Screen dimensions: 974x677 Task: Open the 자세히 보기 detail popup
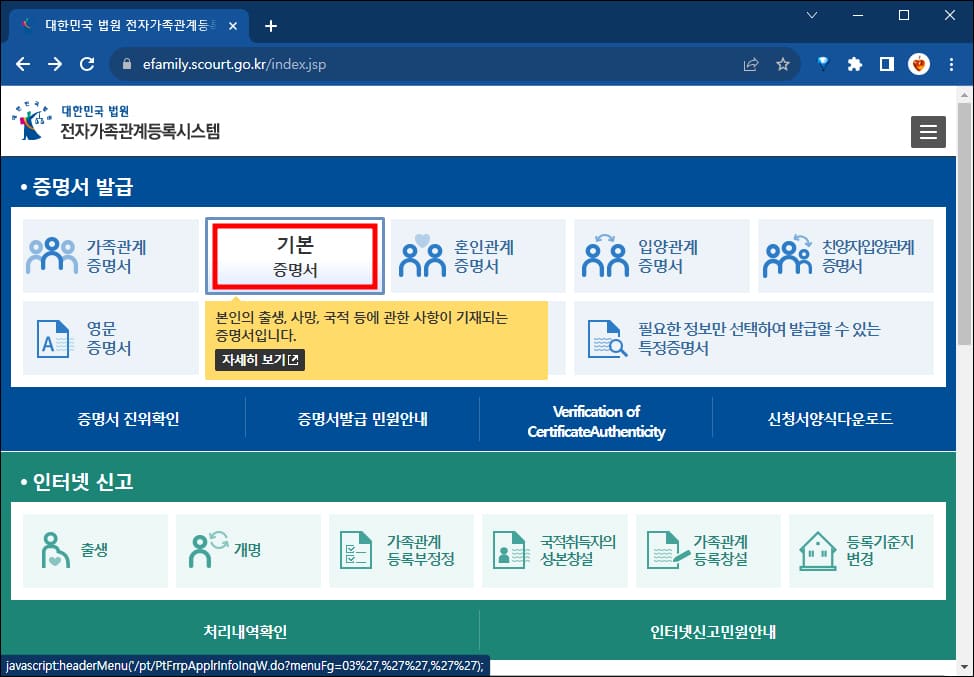(258, 362)
